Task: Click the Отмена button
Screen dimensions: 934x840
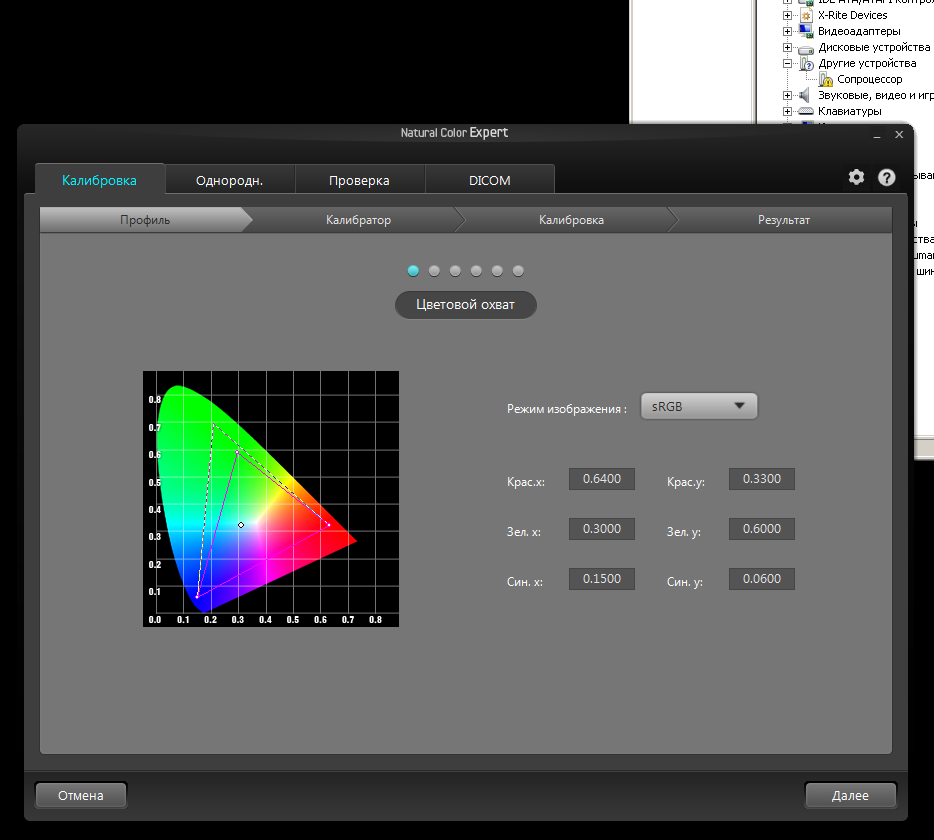Action: pyautogui.click(x=81, y=795)
